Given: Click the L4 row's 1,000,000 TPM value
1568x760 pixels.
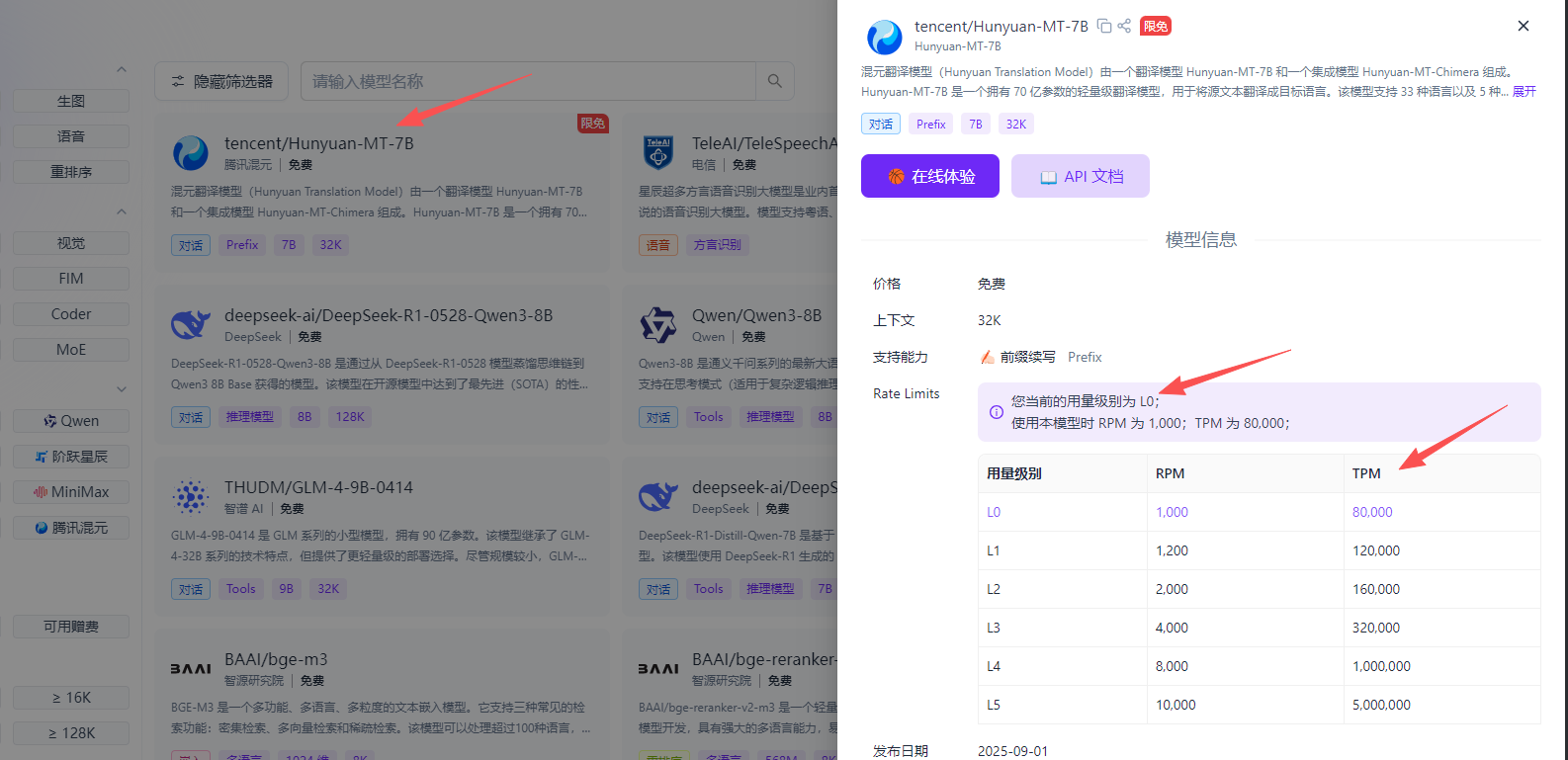Looking at the screenshot, I should pos(1381,666).
